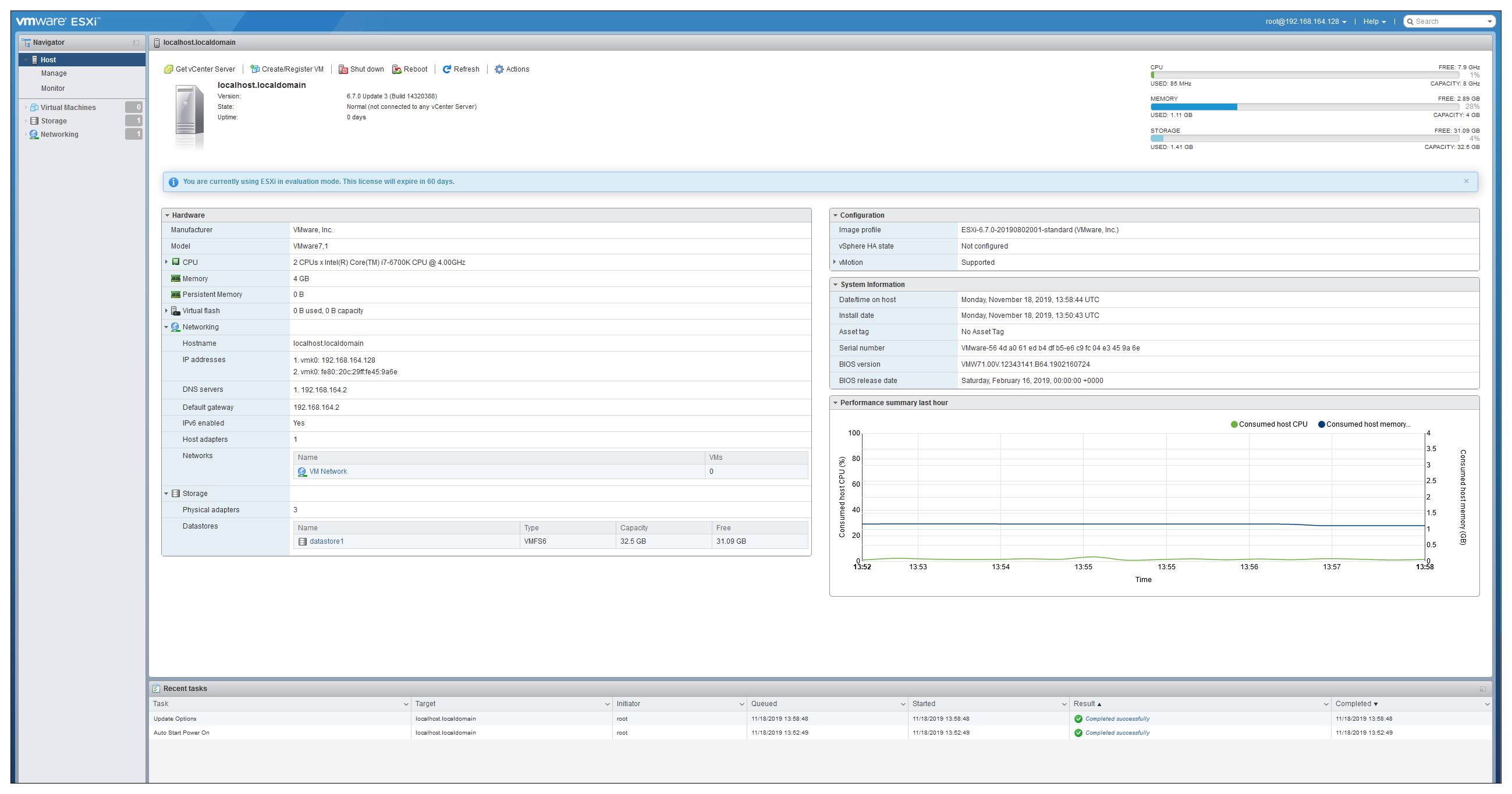The width and height of the screenshot is (1512, 794).
Task: Click the CPU usage bar
Action: coord(1305,75)
